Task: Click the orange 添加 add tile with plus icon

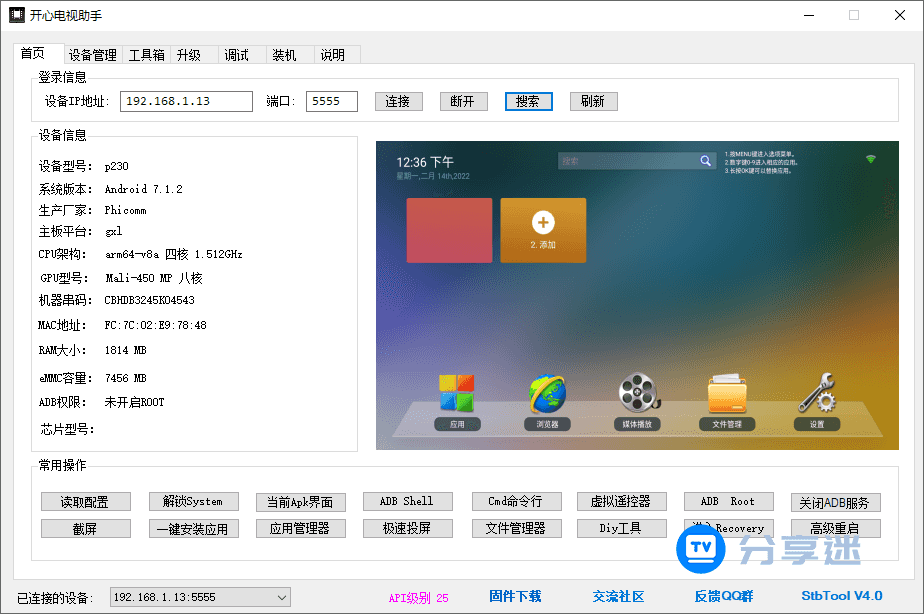Action: (x=543, y=230)
